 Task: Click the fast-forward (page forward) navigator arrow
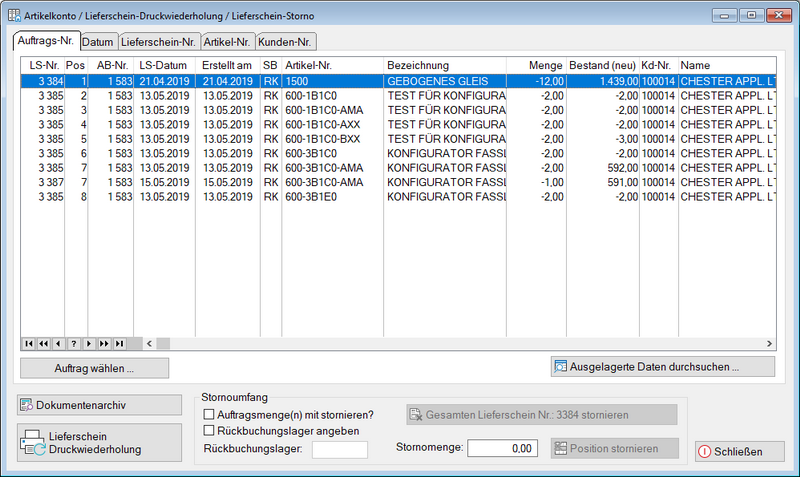coord(103,344)
